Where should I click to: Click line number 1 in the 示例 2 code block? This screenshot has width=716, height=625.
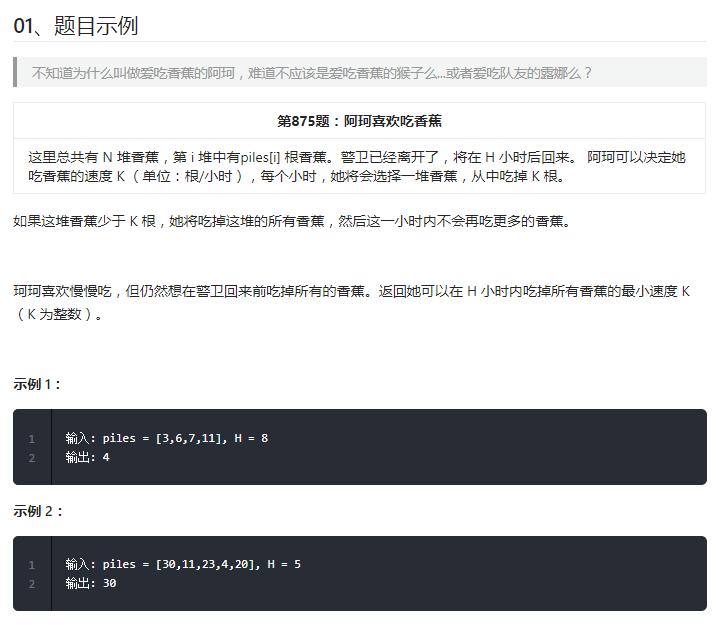(x=32, y=565)
